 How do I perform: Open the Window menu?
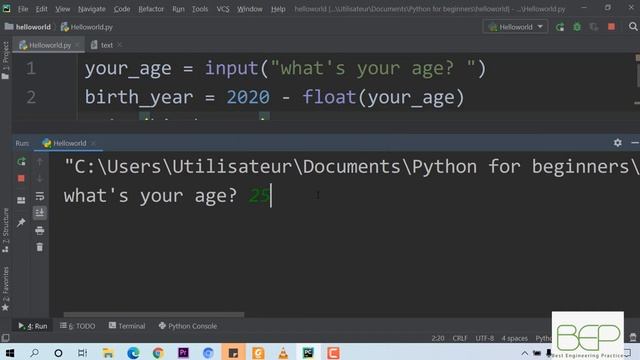[x=250, y=9]
